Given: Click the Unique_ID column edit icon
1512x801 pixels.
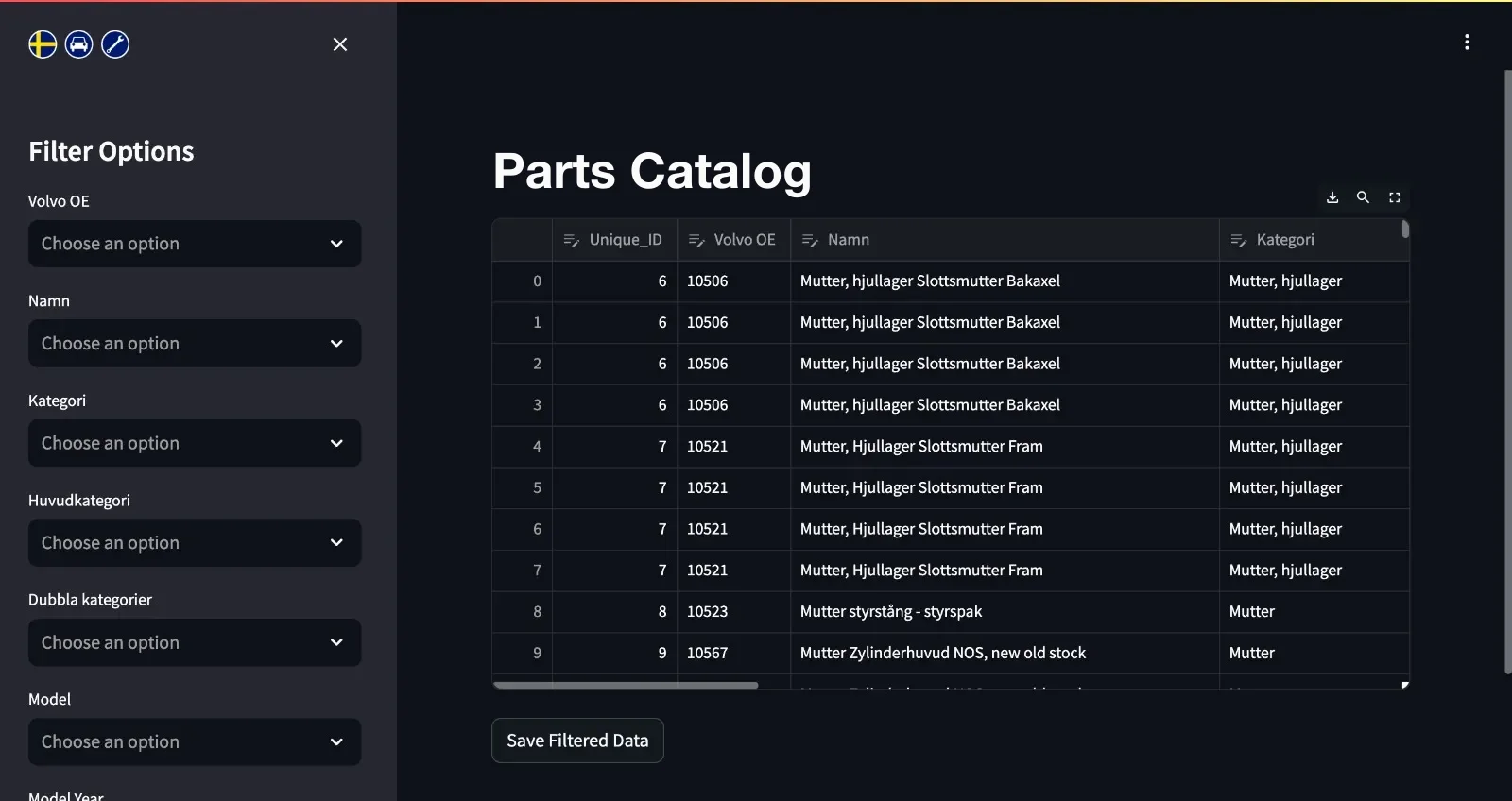Looking at the screenshot, I should coord(571,240).
